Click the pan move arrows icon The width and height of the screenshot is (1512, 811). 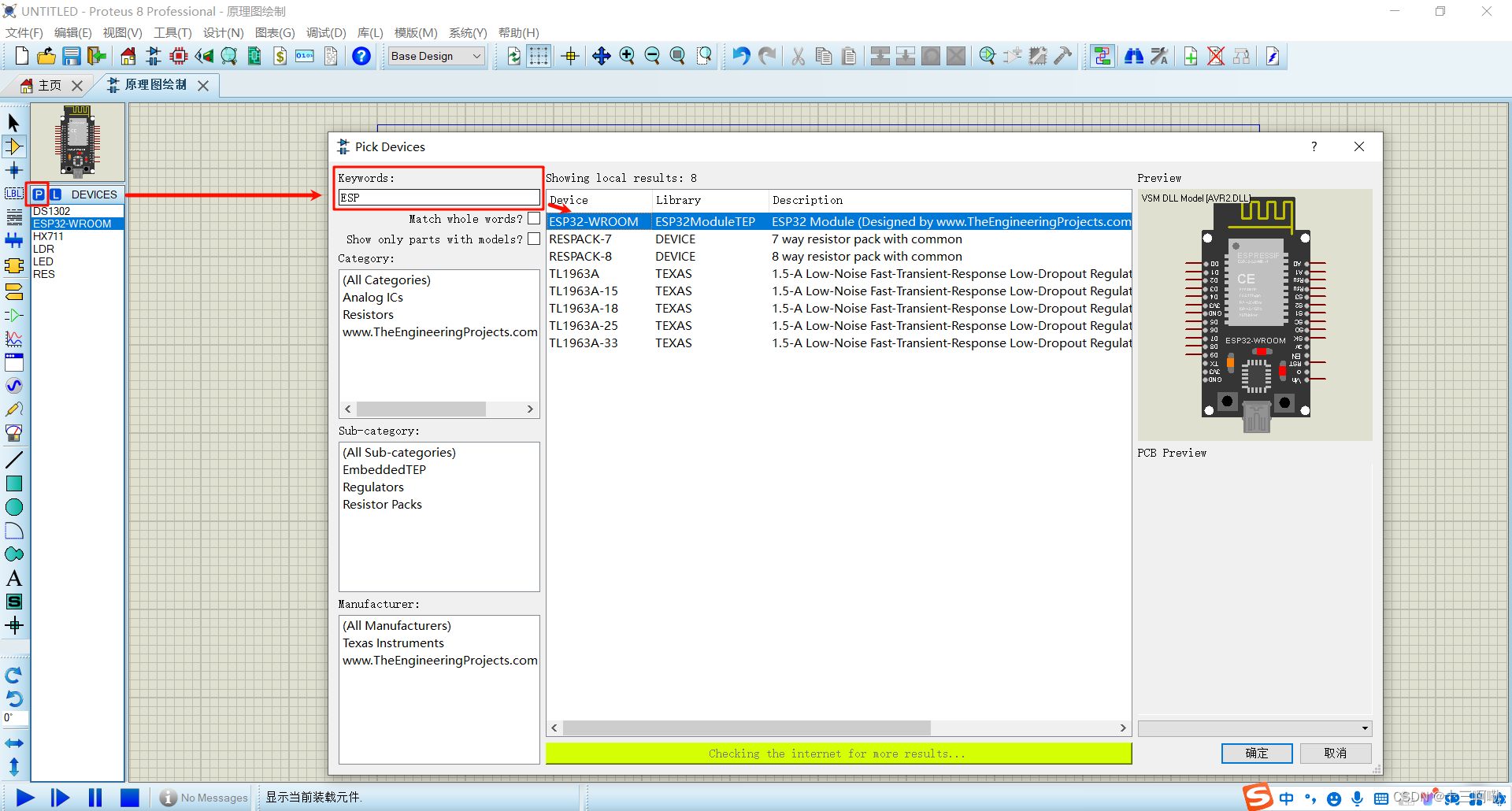click(x=602, y=56)
